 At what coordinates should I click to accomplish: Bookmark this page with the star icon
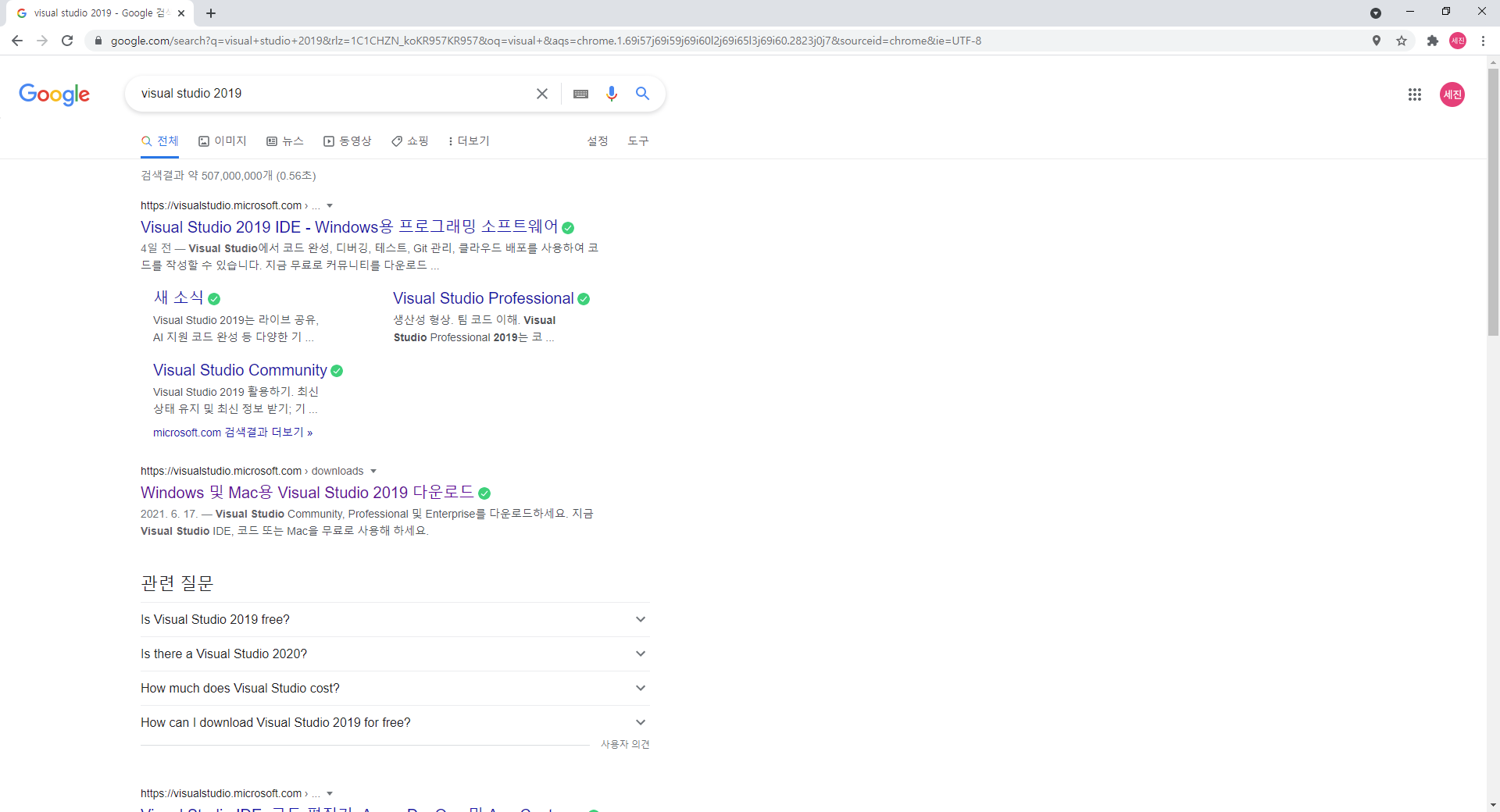pos(1402,41)
